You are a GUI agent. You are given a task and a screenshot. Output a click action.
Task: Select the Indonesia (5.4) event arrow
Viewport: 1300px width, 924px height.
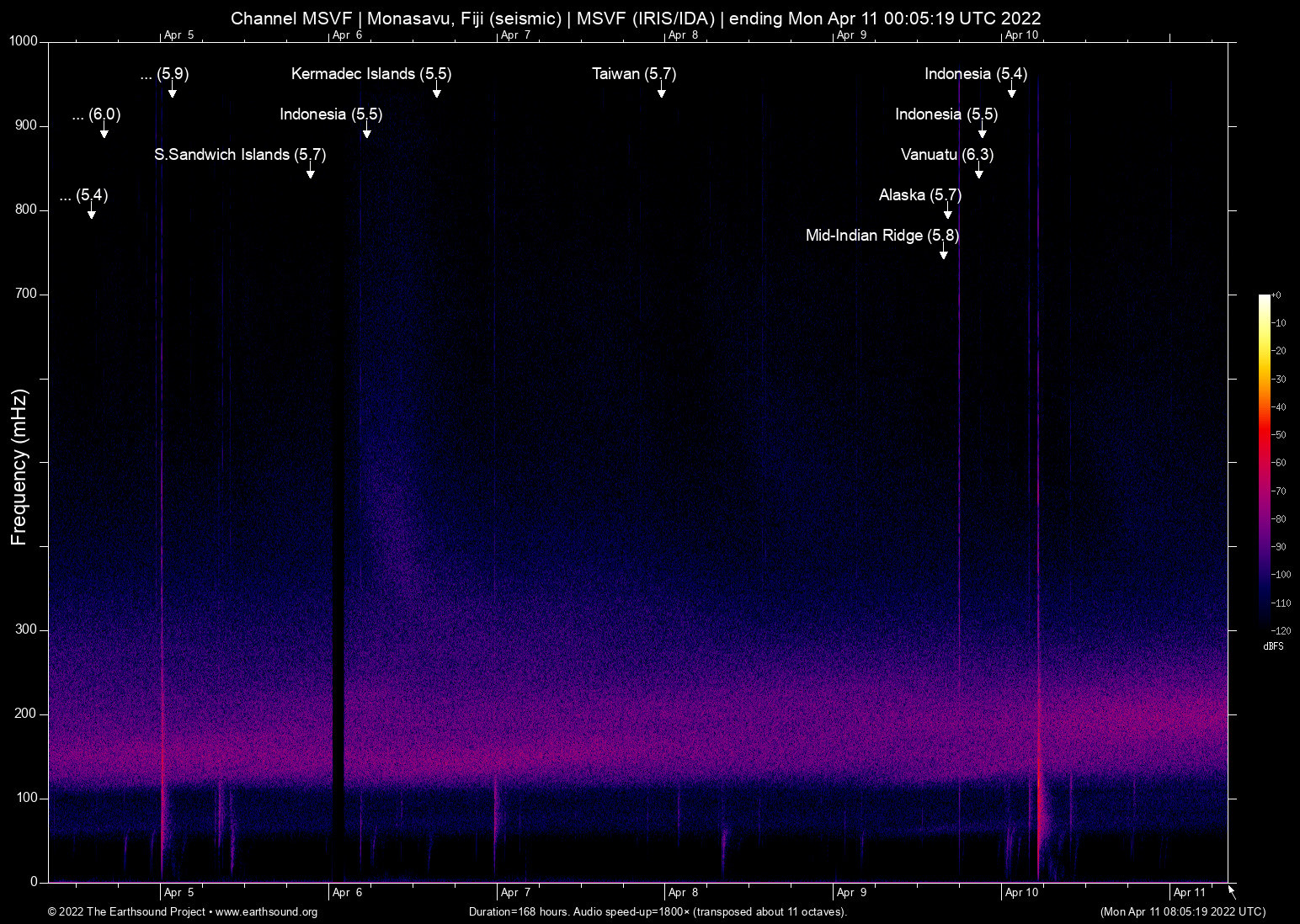coord(1014,93)
